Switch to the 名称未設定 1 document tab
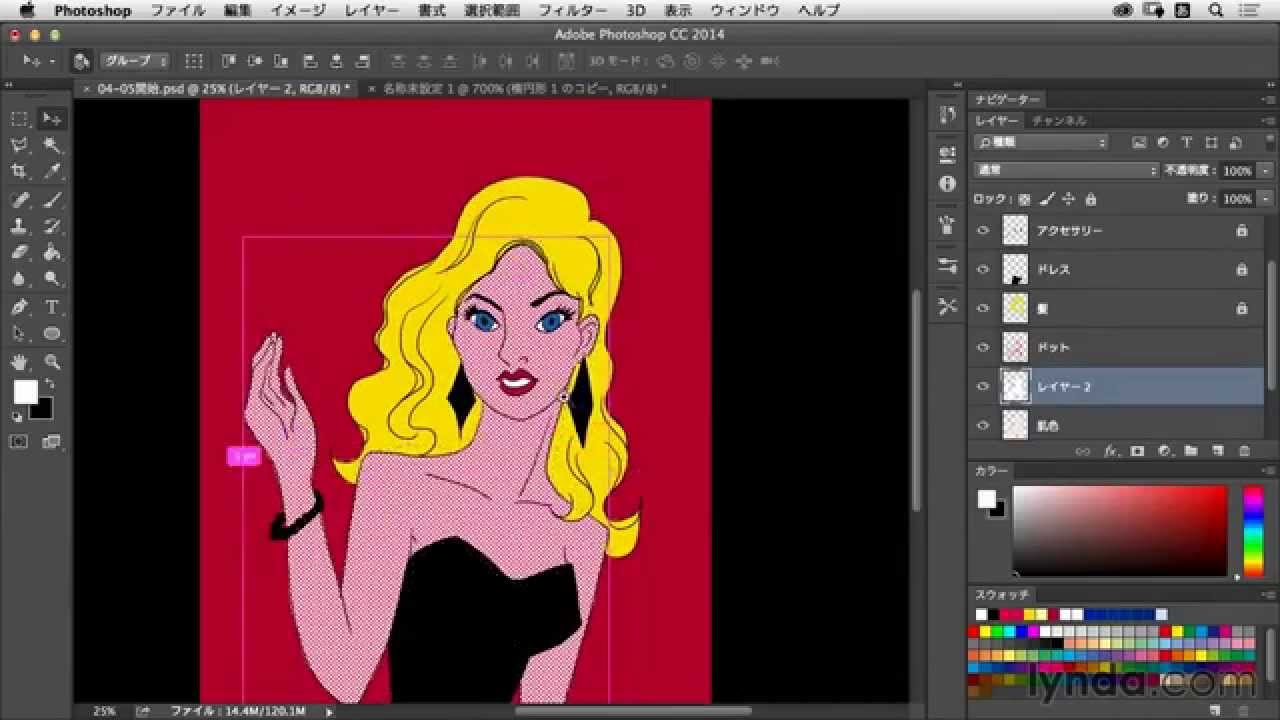This screenshot has height=720, width=1280. [524, 89]
